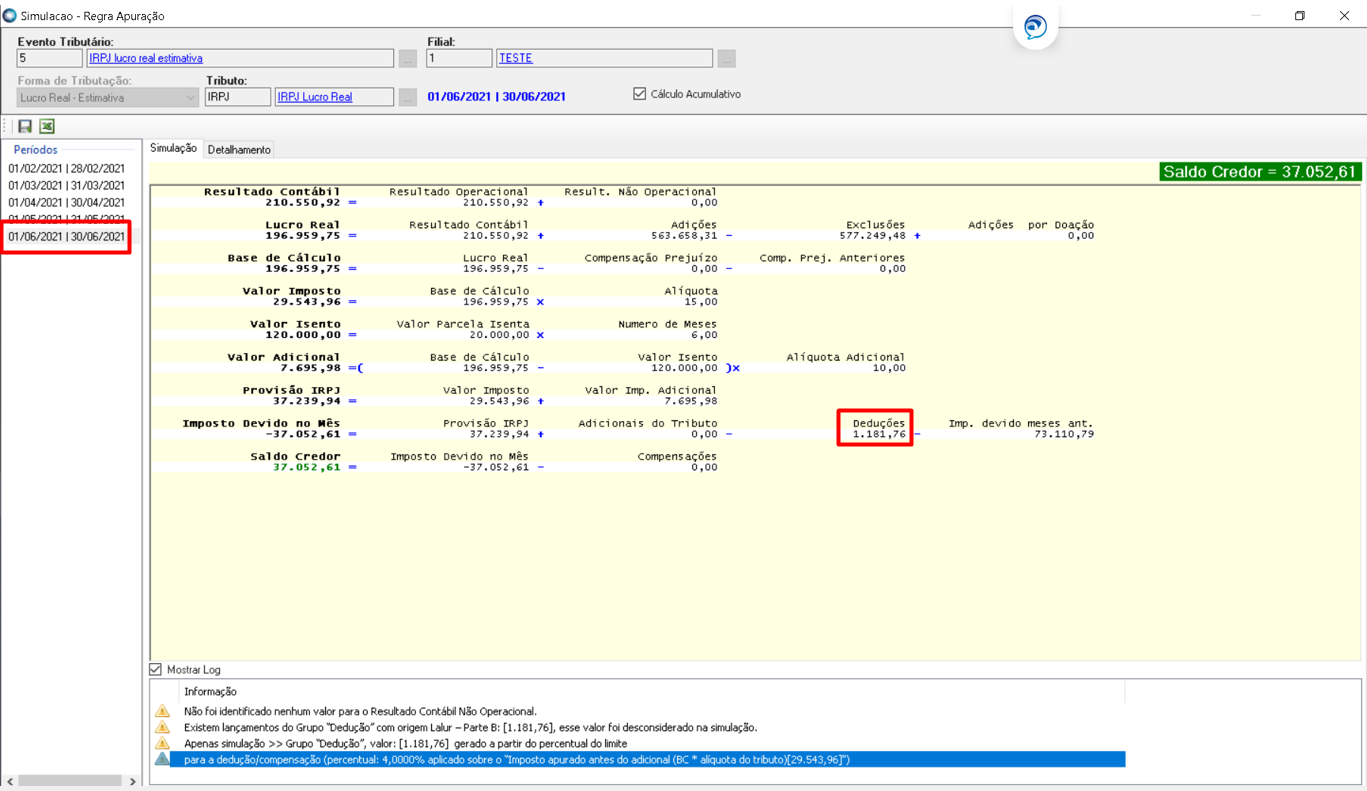
Task: Open Filial lookup ellipsis button
Action: pyautogui.click(x=727, y=59)
